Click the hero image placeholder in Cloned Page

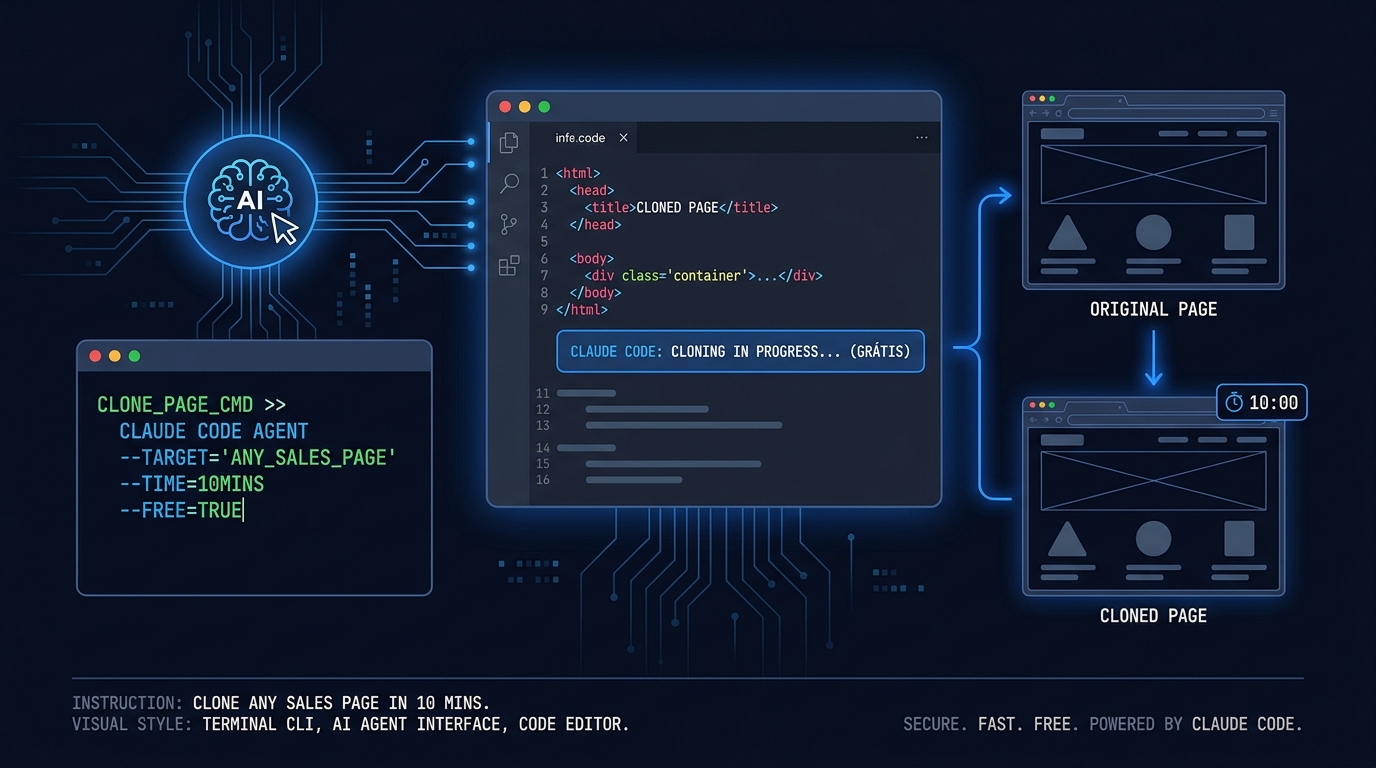point(1153,481)
